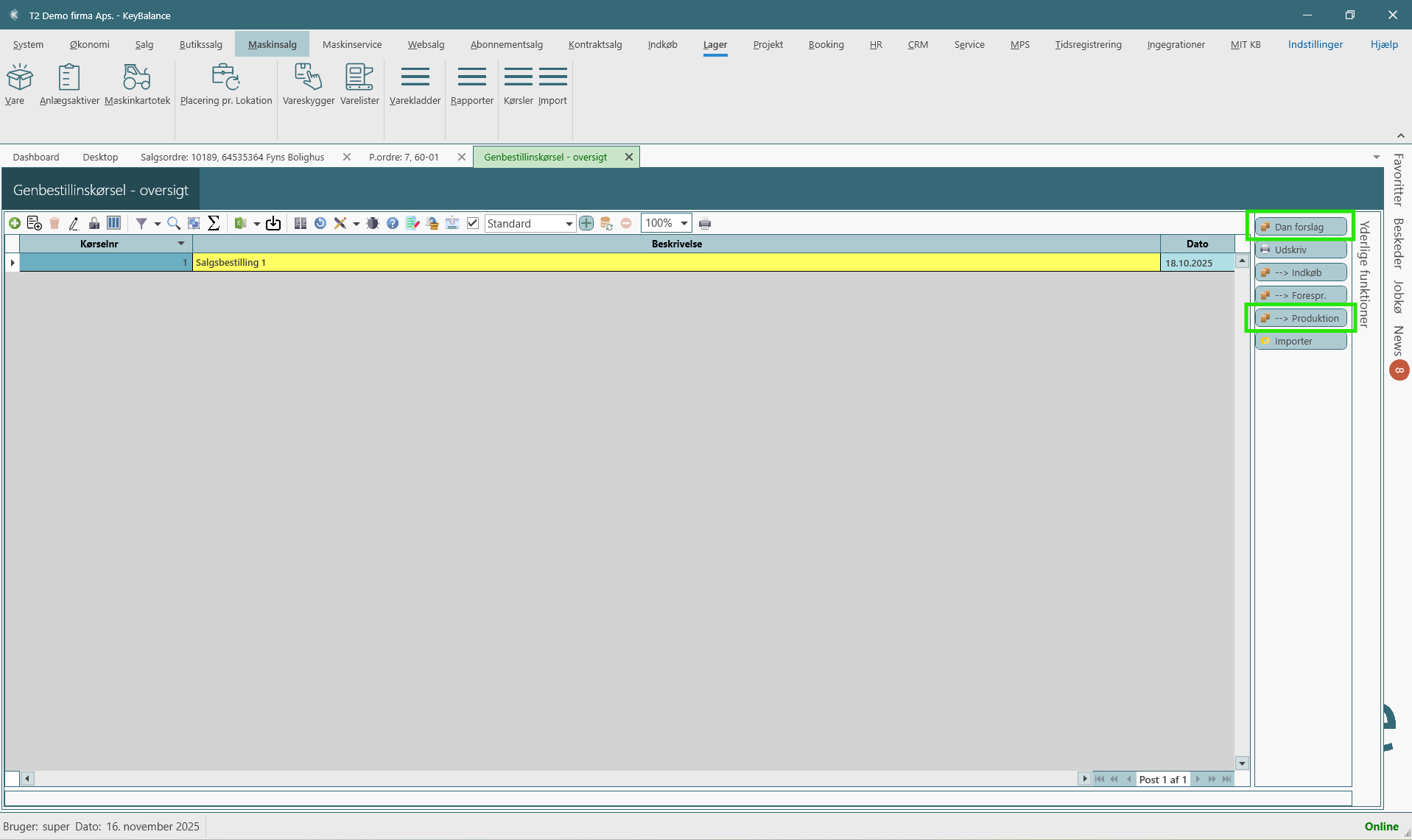Click the filter funnel icon
The image size is (1412, 840).
tap(141, 223)
